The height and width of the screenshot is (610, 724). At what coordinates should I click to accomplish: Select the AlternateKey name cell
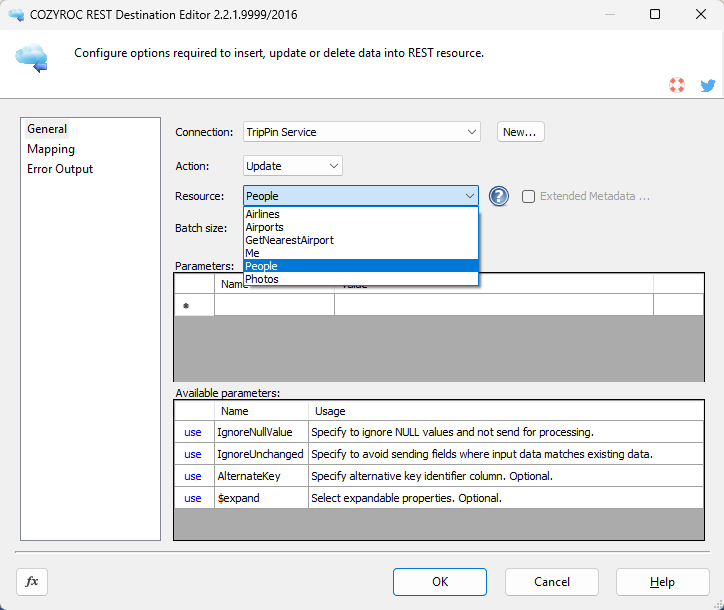[261, 476]
